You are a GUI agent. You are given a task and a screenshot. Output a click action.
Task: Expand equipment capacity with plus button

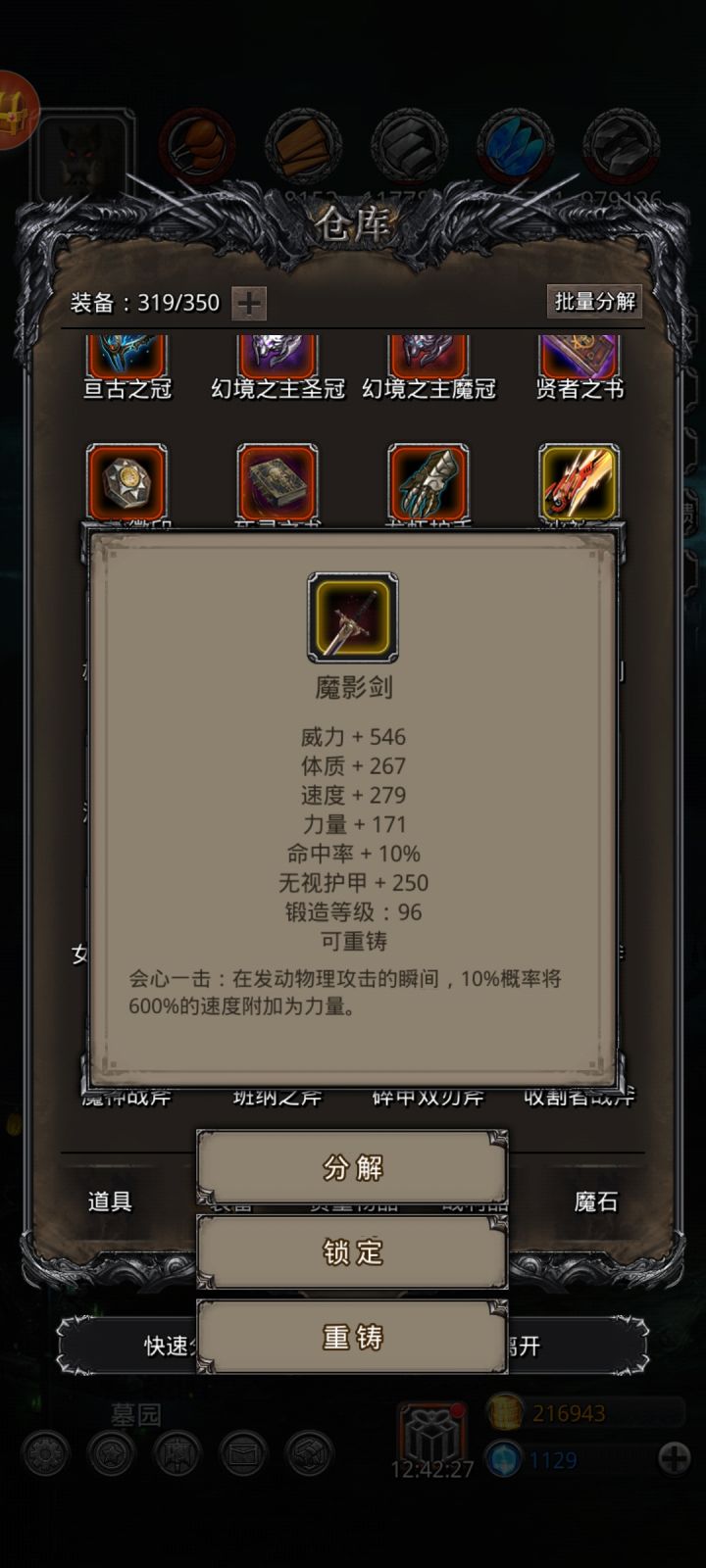(x=249, y=304)
